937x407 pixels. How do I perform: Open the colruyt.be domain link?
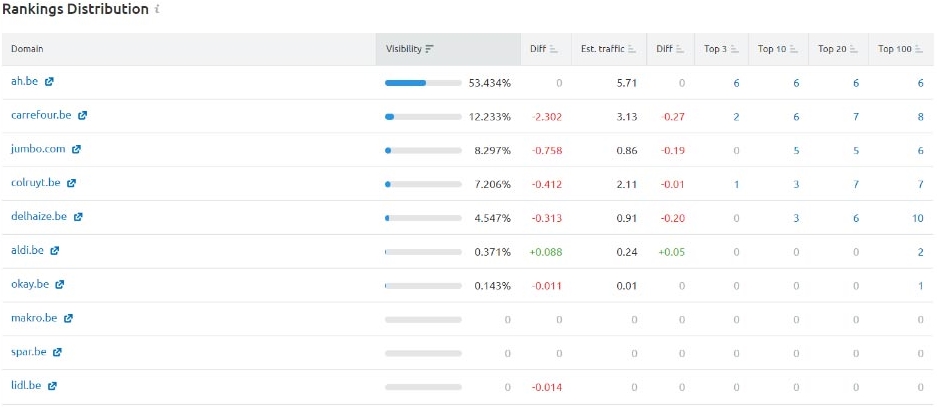(36, 183)
